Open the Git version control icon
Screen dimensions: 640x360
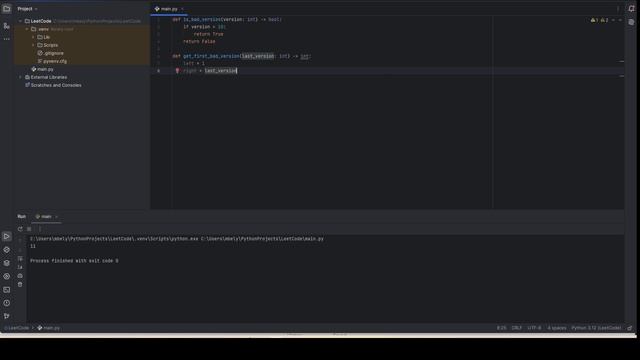[x=7, y=316]
